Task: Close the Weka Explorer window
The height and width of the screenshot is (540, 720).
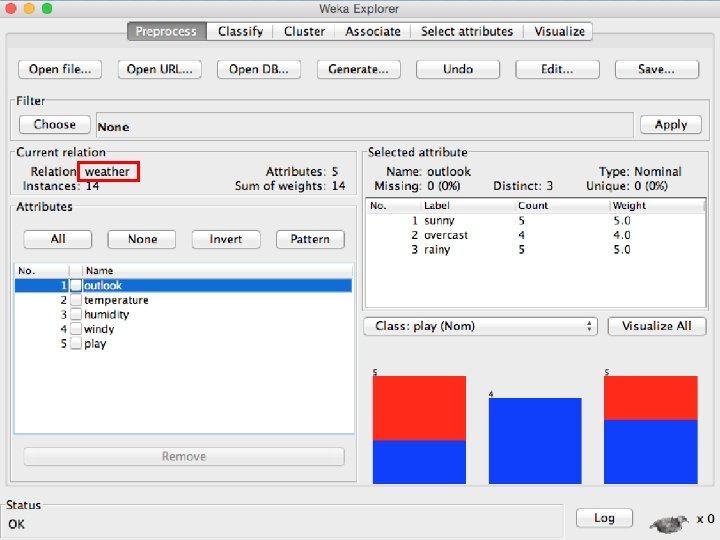Action: tap(10, 8)
